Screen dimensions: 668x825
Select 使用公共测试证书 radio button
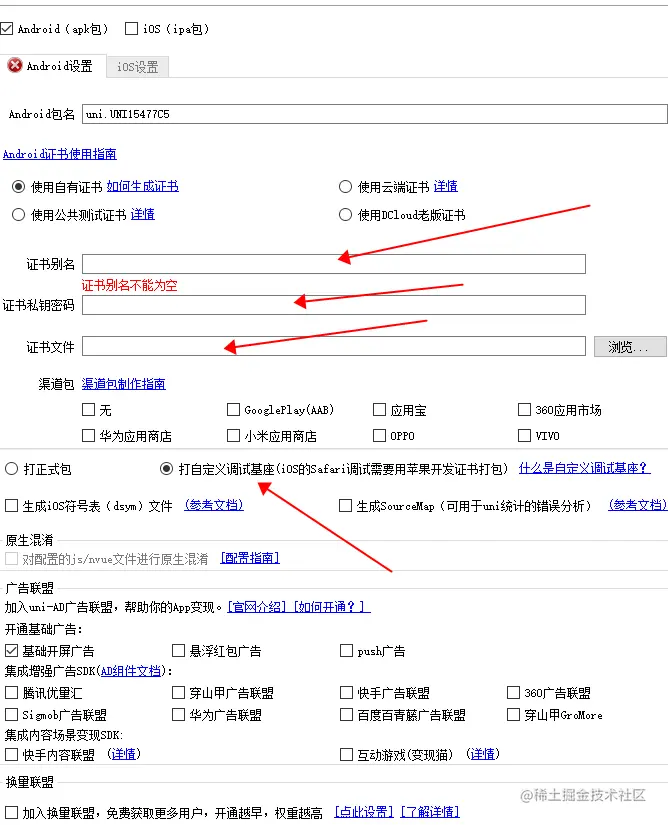point(18,215)
